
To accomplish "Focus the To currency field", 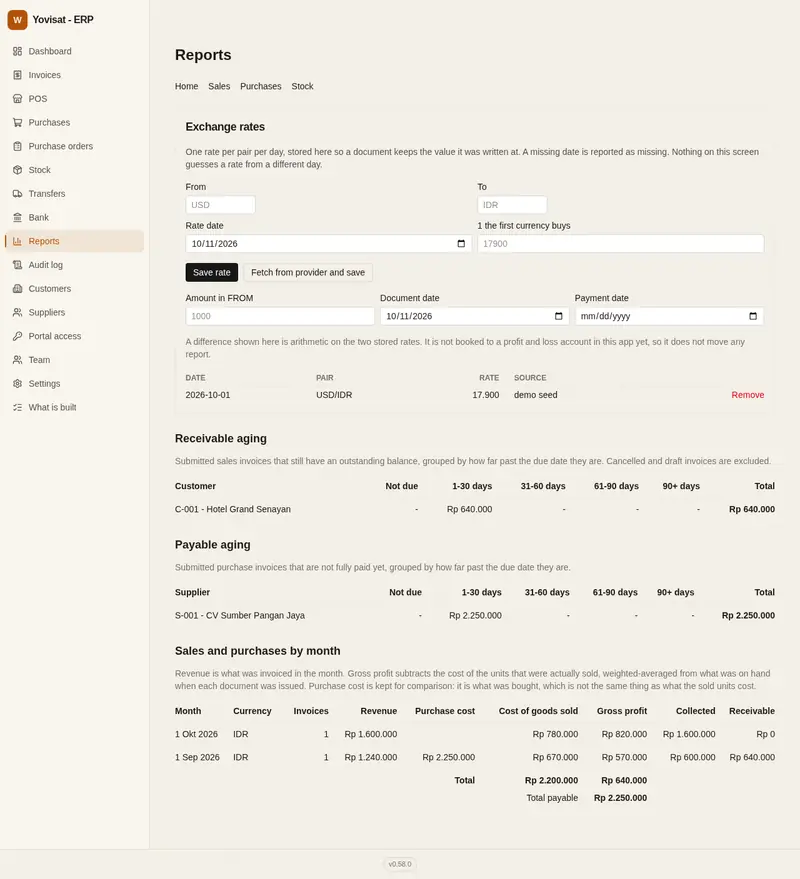I will (x=512, y=205).
